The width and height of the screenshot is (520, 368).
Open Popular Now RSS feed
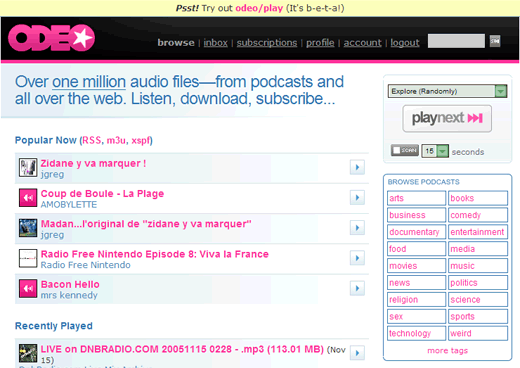coord(92,140)
